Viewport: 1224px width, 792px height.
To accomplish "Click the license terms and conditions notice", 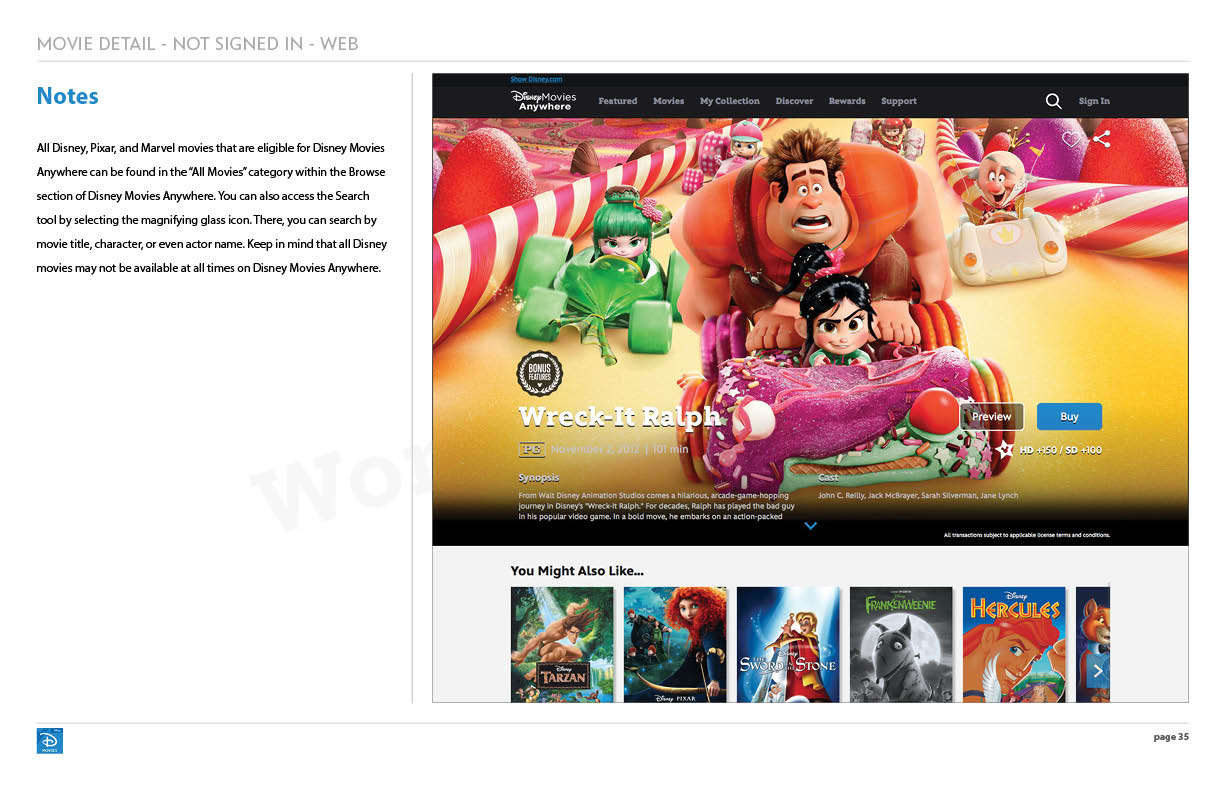I will tap(1027, 535).
